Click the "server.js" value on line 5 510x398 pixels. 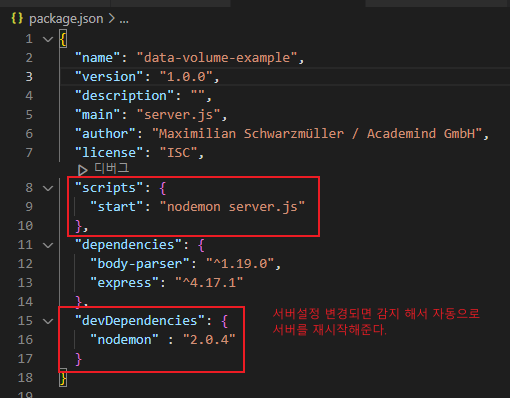(178, 115)
